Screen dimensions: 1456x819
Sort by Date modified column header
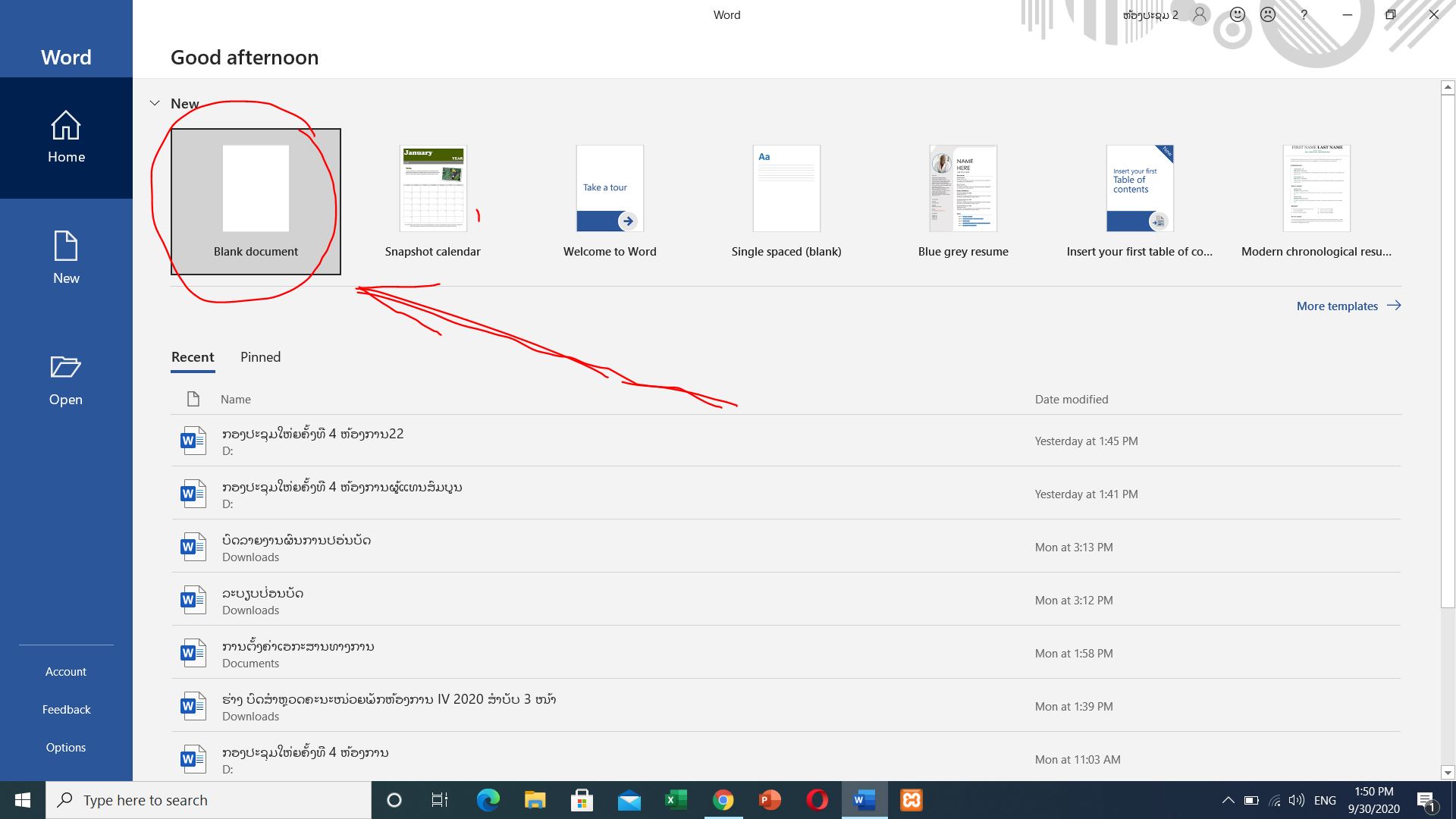click(1072, 400)
